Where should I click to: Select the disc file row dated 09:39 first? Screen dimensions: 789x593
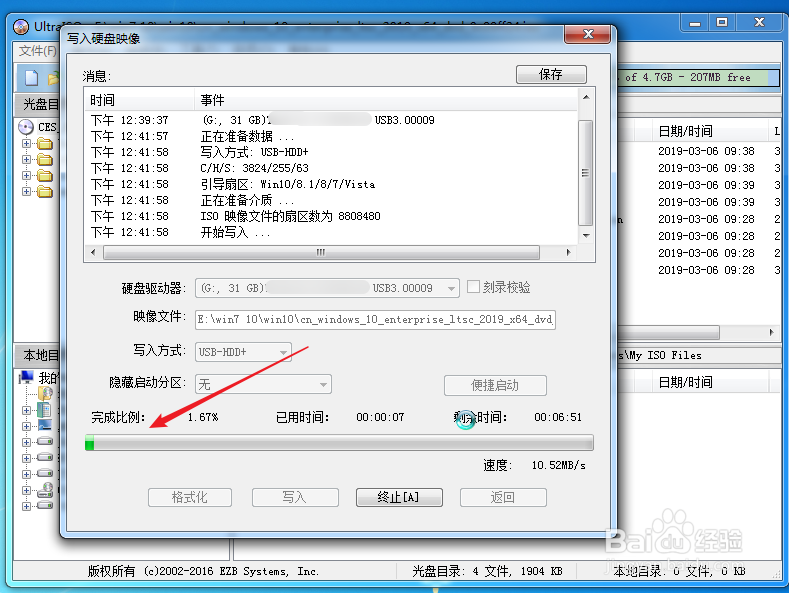(706, 185)
